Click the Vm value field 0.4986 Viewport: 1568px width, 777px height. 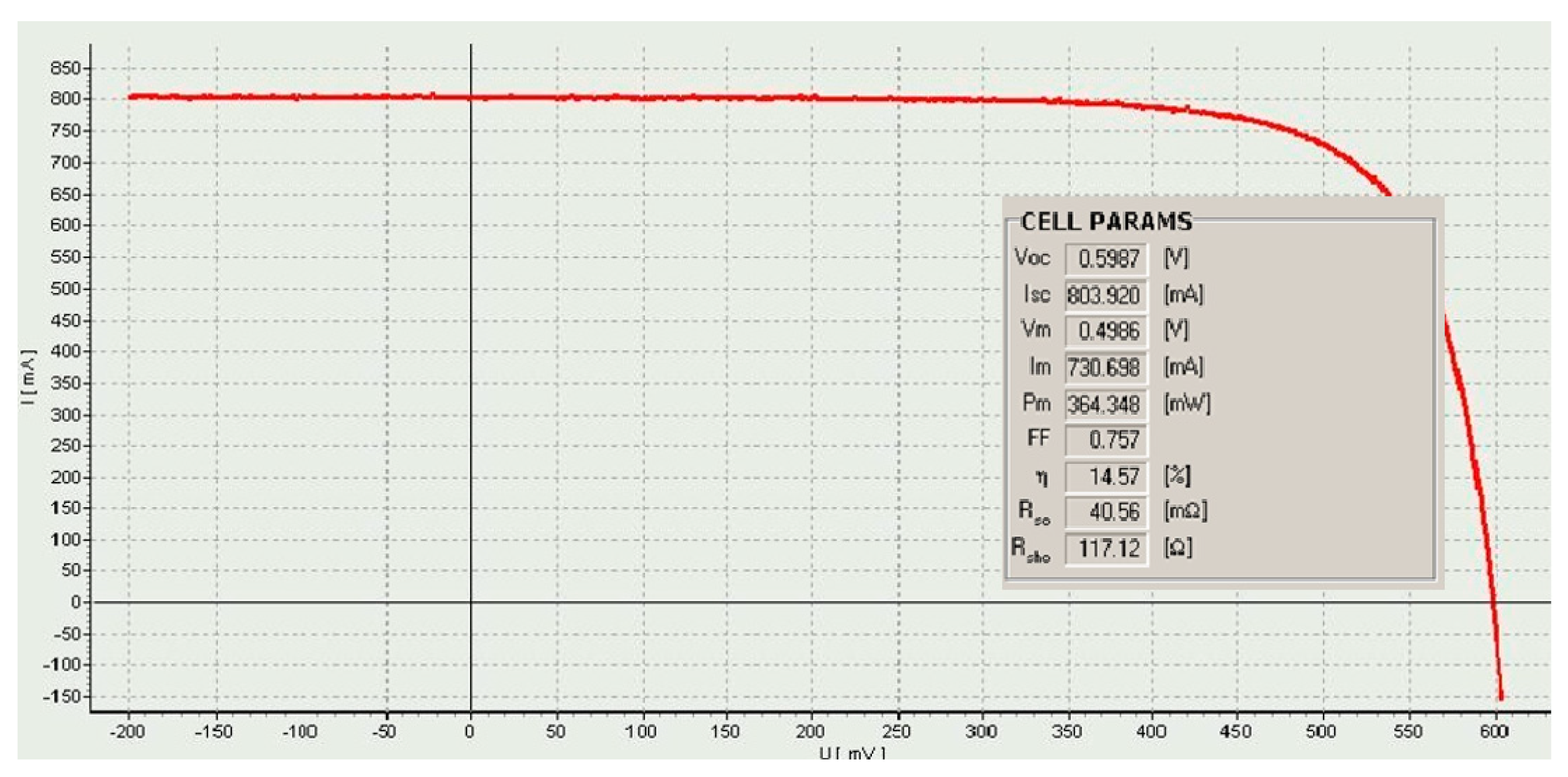pos(1106,332)
